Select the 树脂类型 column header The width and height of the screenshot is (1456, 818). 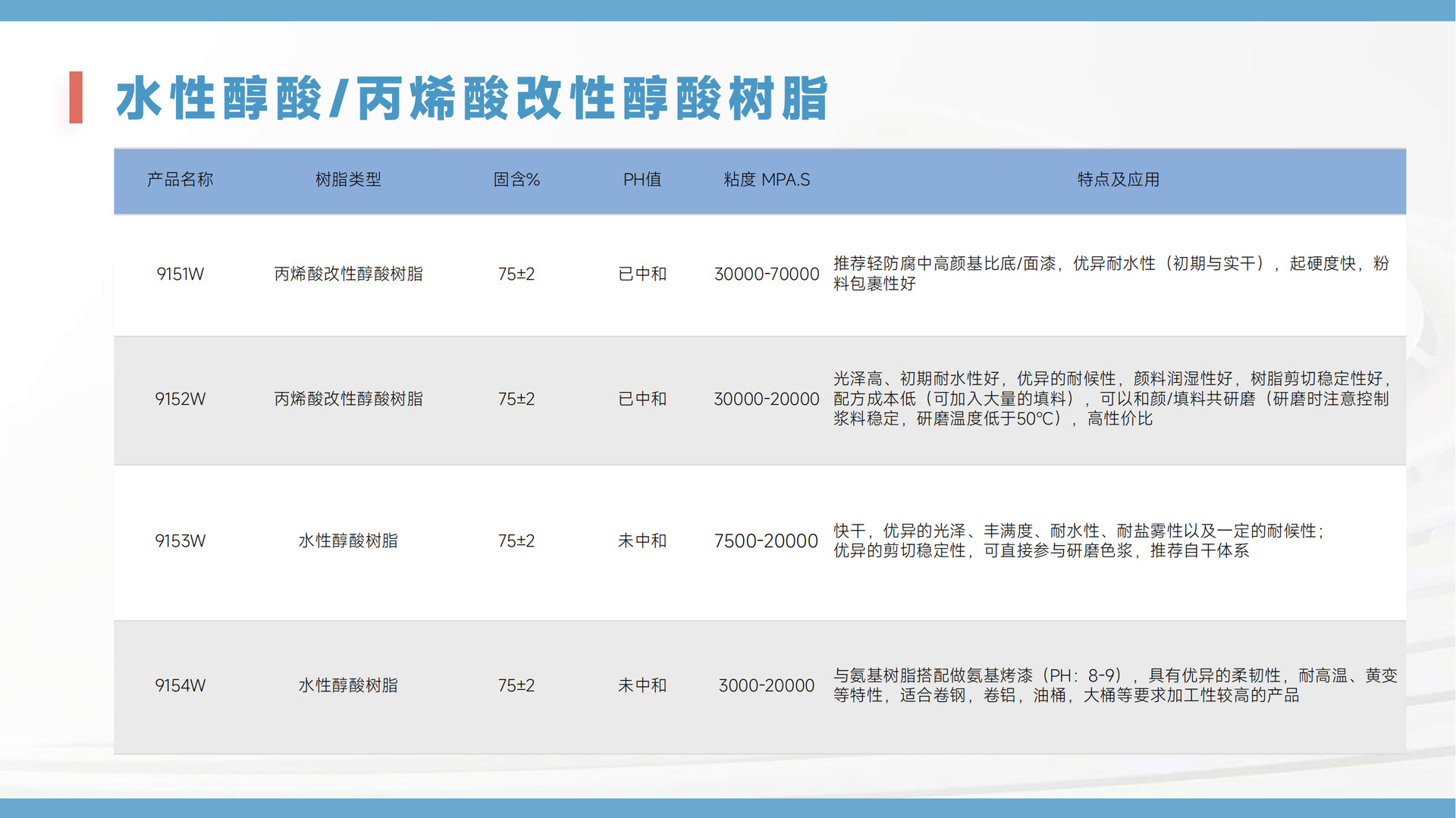[x=348, y=180]
